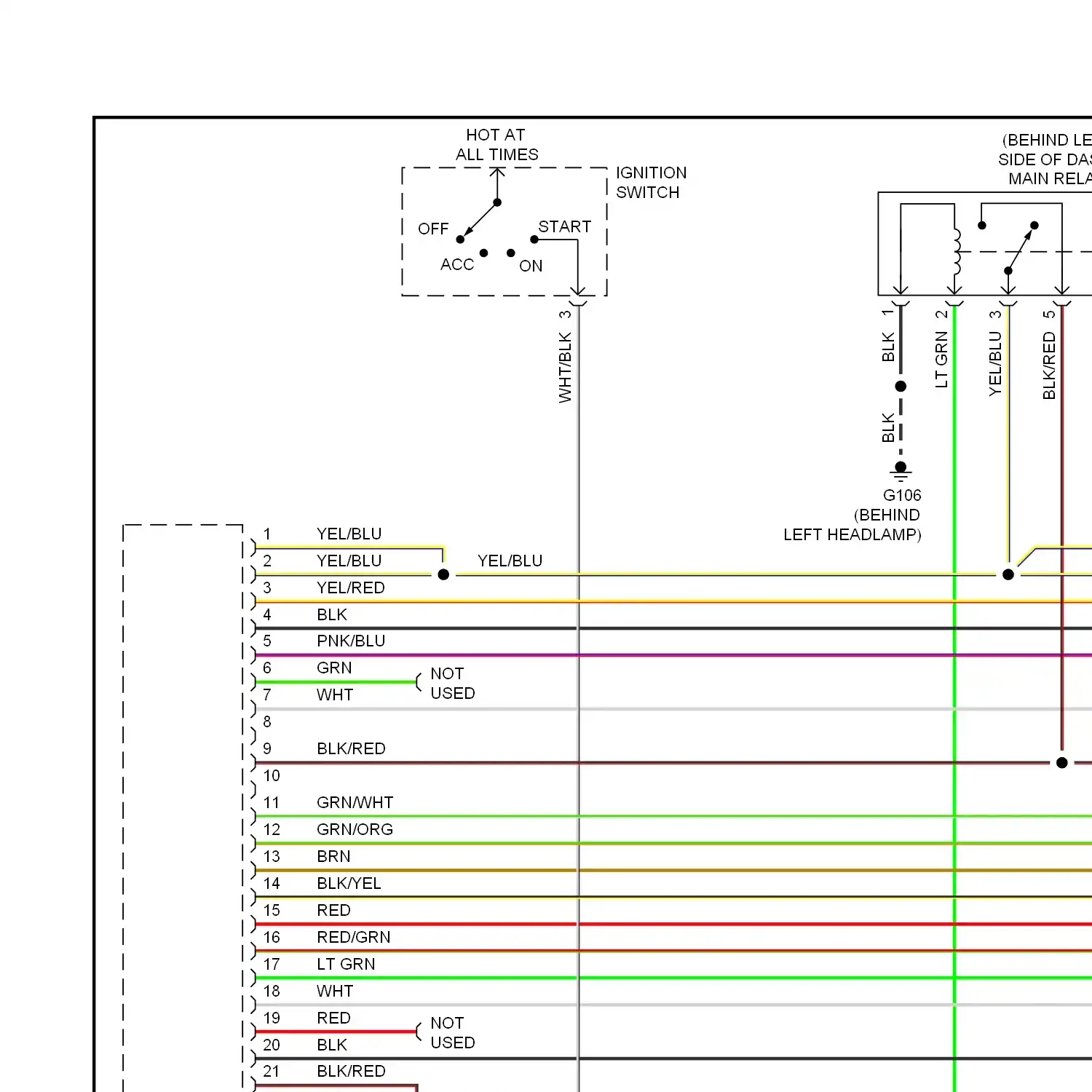Image resolution: width=1092 pixels, height=1092 pixels.
Task: Select pin 12 "GRN/ORG" label
Action: pyautogui.click(x=355, y=830)
